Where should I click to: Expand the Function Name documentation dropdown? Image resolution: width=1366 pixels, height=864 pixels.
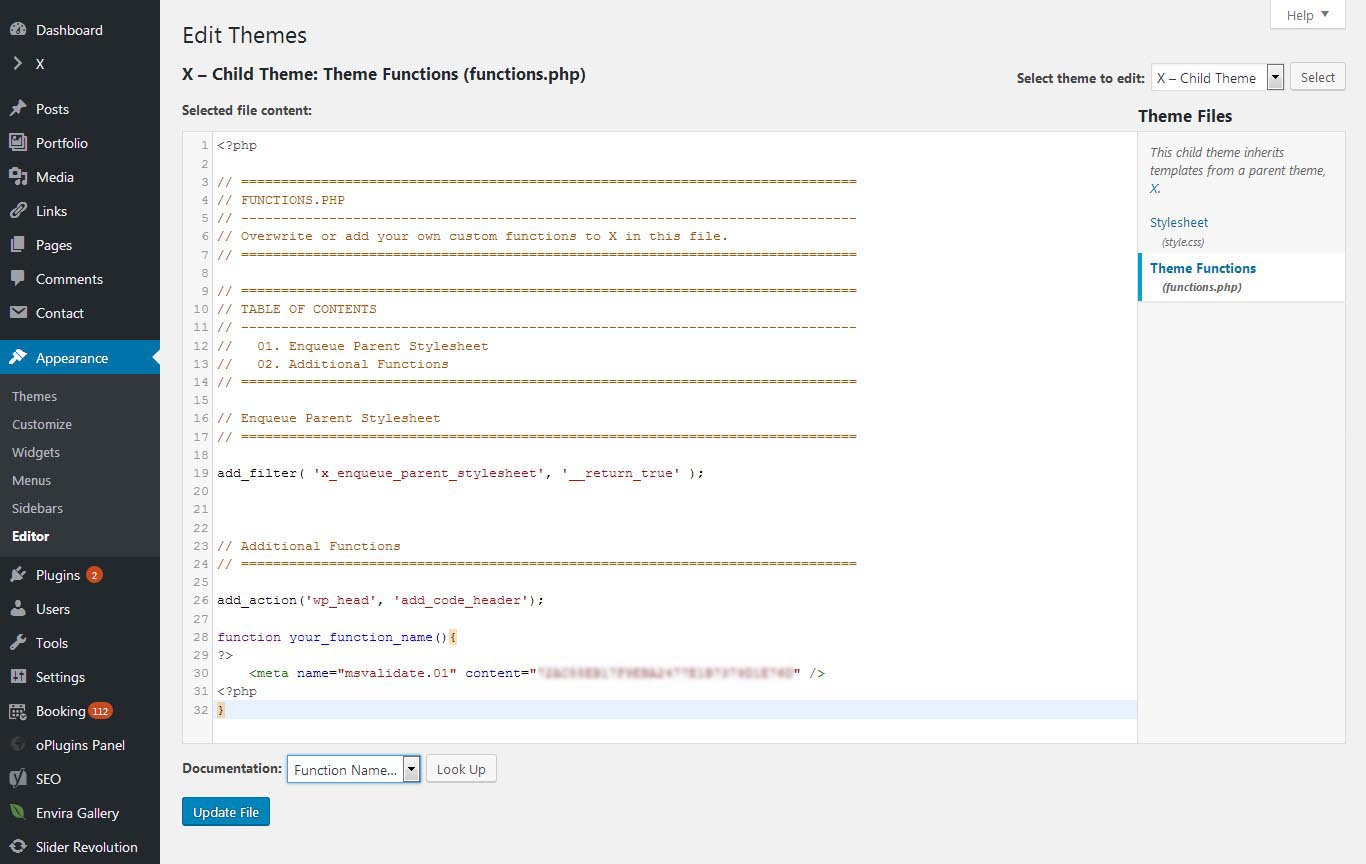353,769
